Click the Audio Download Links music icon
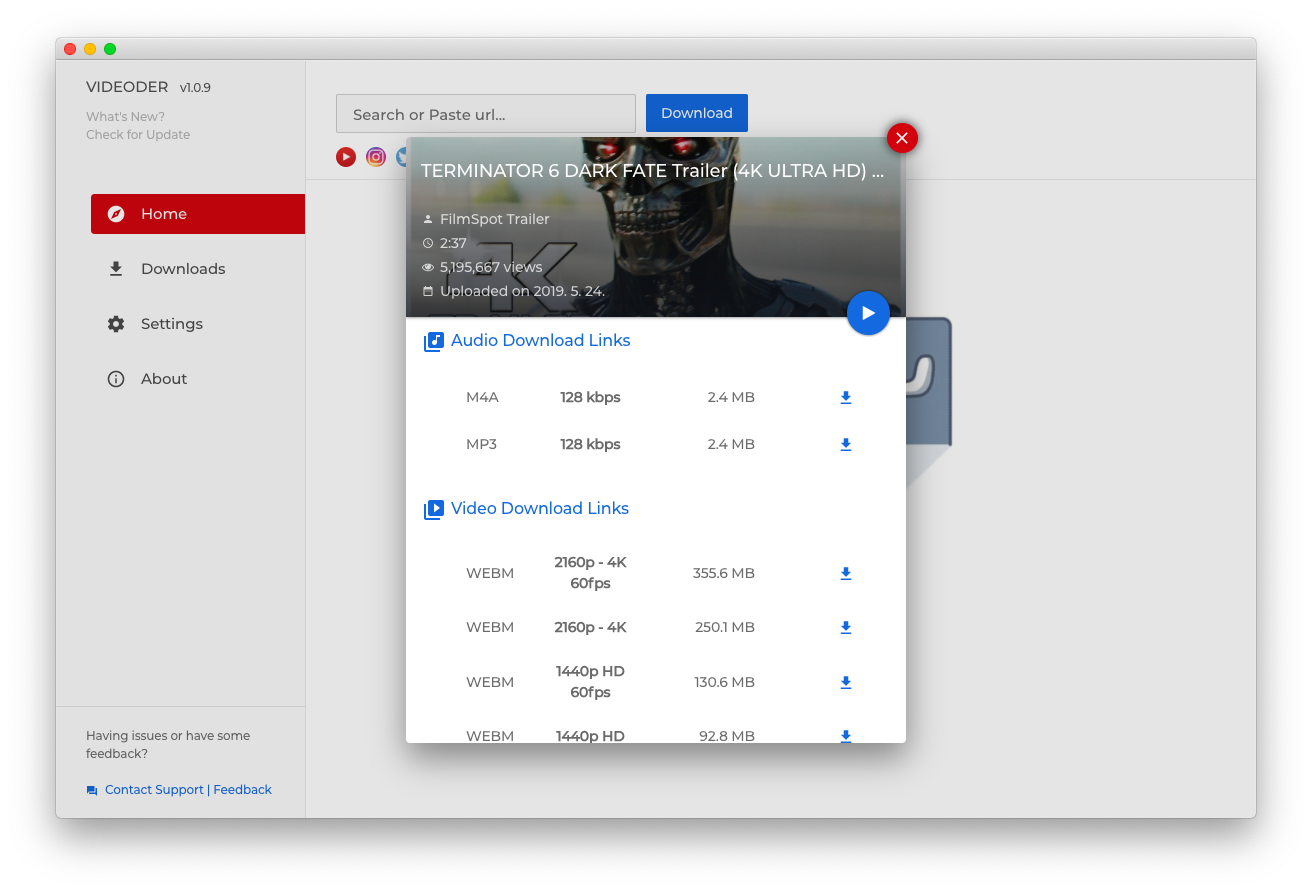 coord(434,341)
